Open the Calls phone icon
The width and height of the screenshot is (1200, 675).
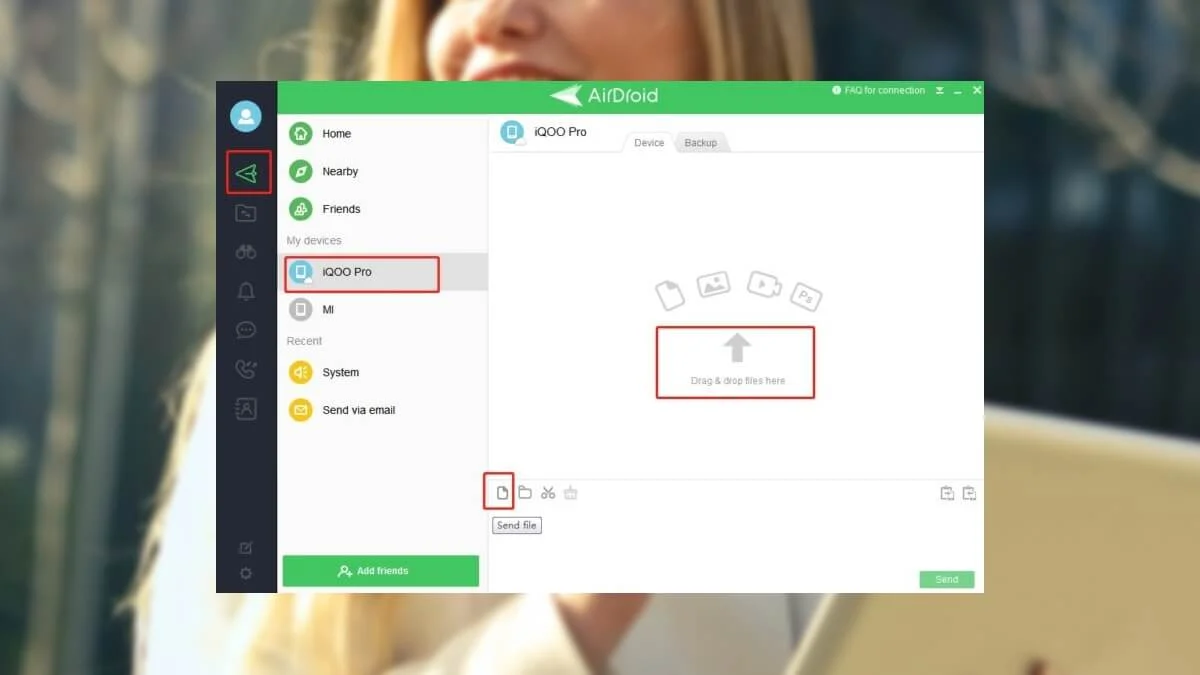point(246,369)
